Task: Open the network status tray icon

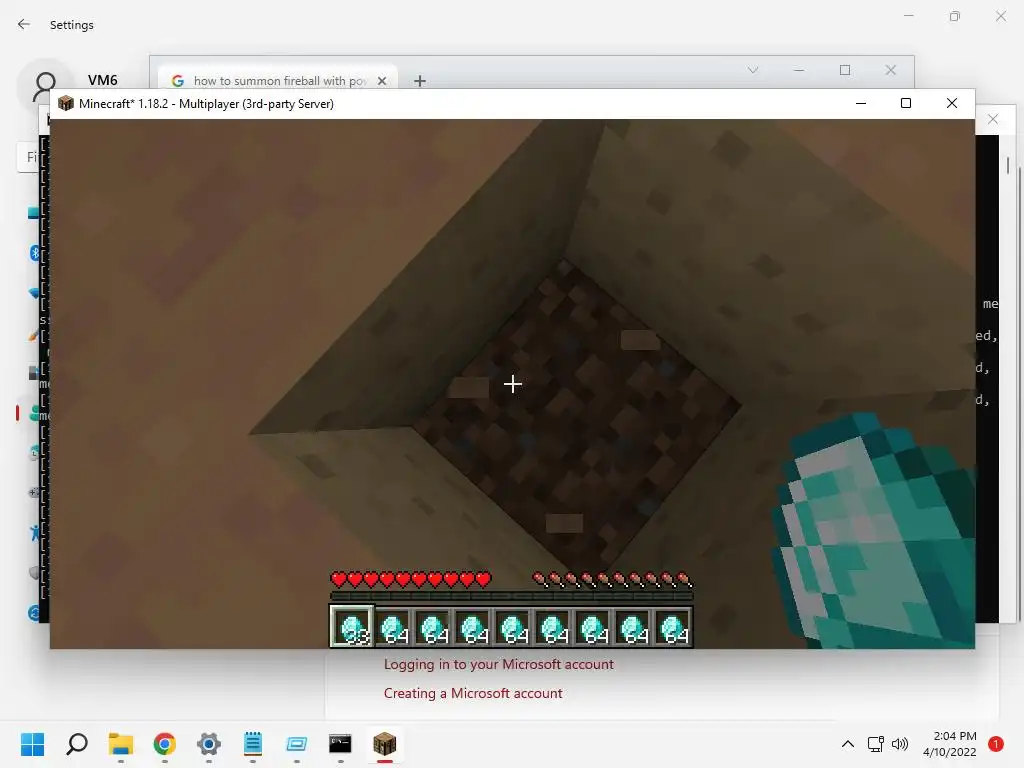Action: click(875, 744)
